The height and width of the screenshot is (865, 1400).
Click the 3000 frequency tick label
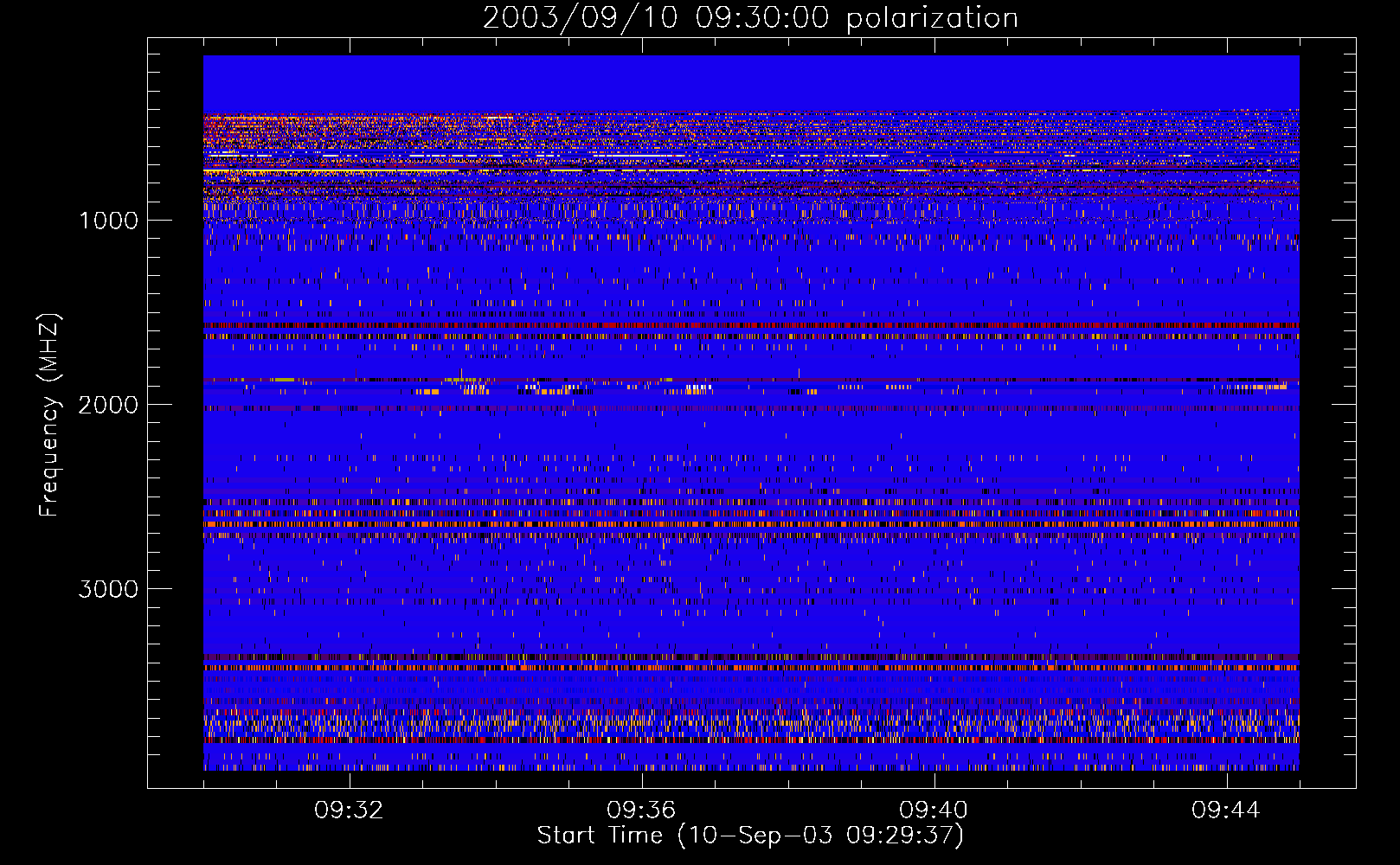click(x=108, y=588)
